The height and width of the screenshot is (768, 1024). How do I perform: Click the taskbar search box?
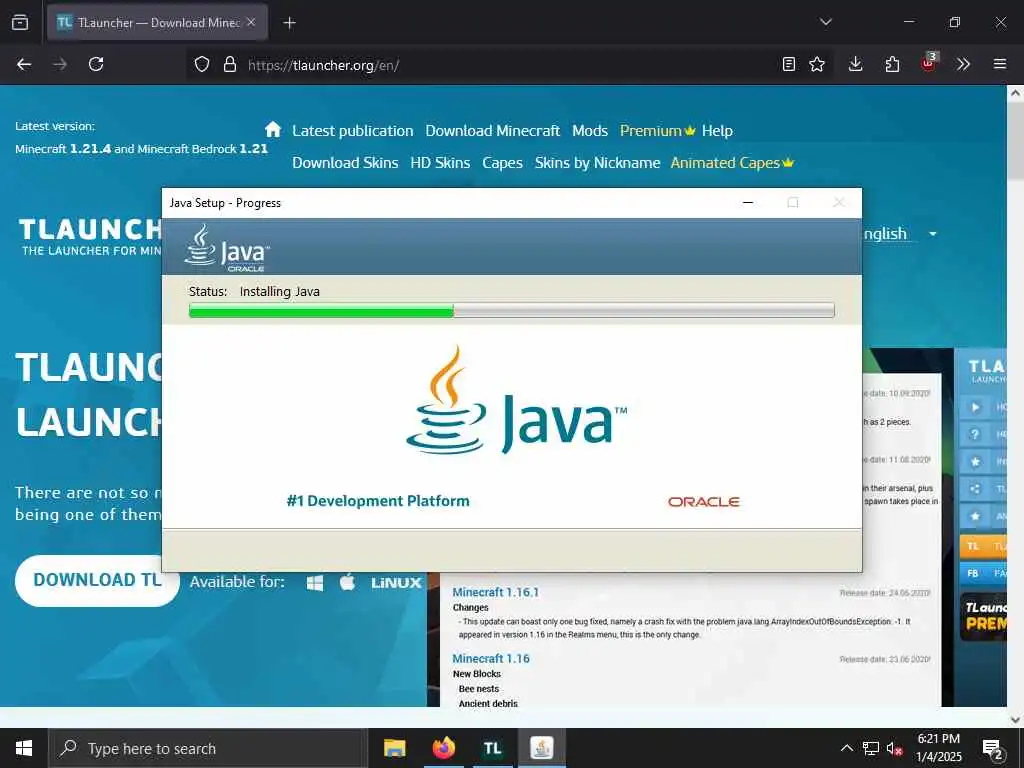(x=208, y=748)
